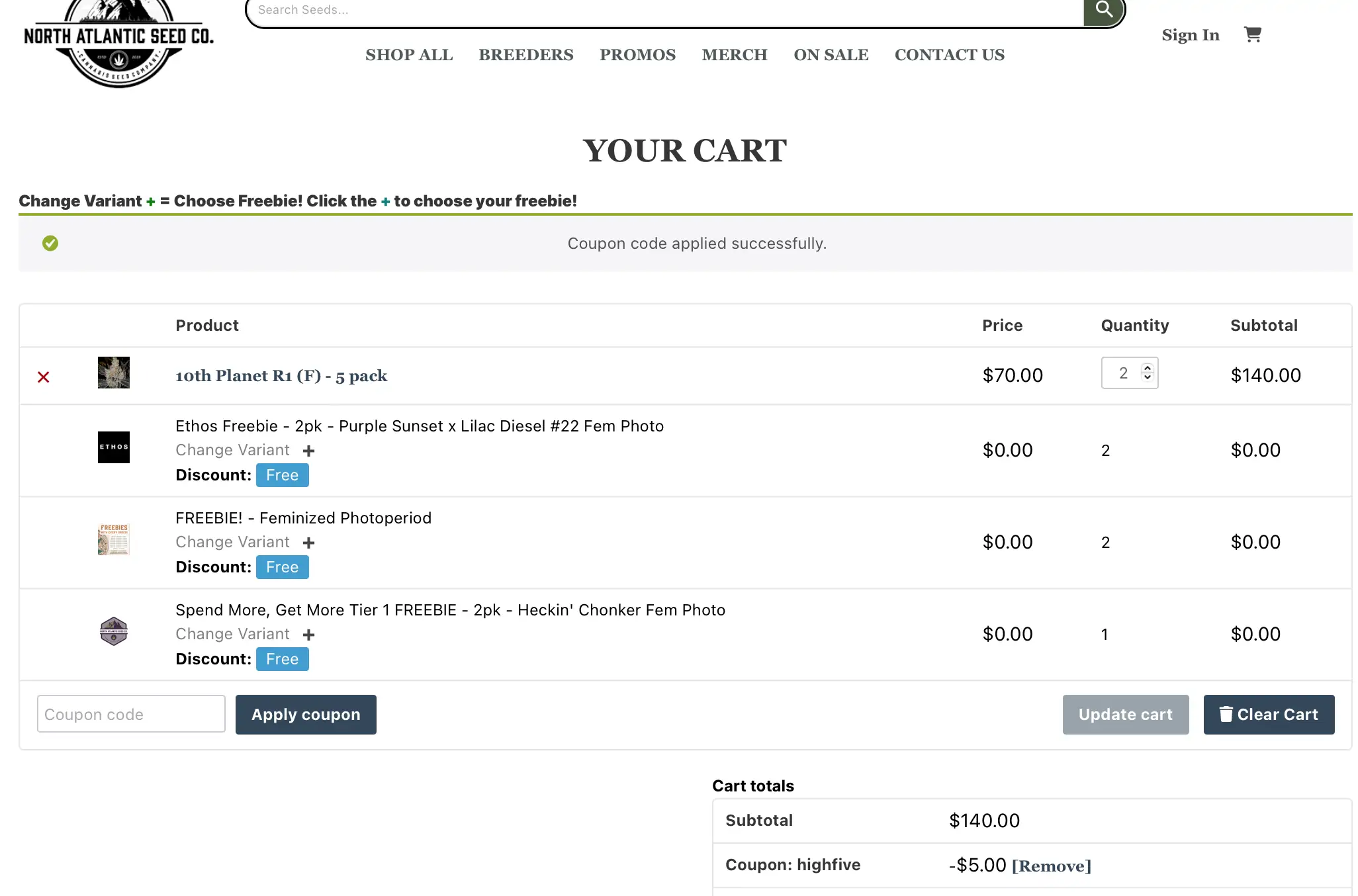Click the North Atlantic Seed Co. logo
Viewport: 1358px width, 896px height.
119,41
